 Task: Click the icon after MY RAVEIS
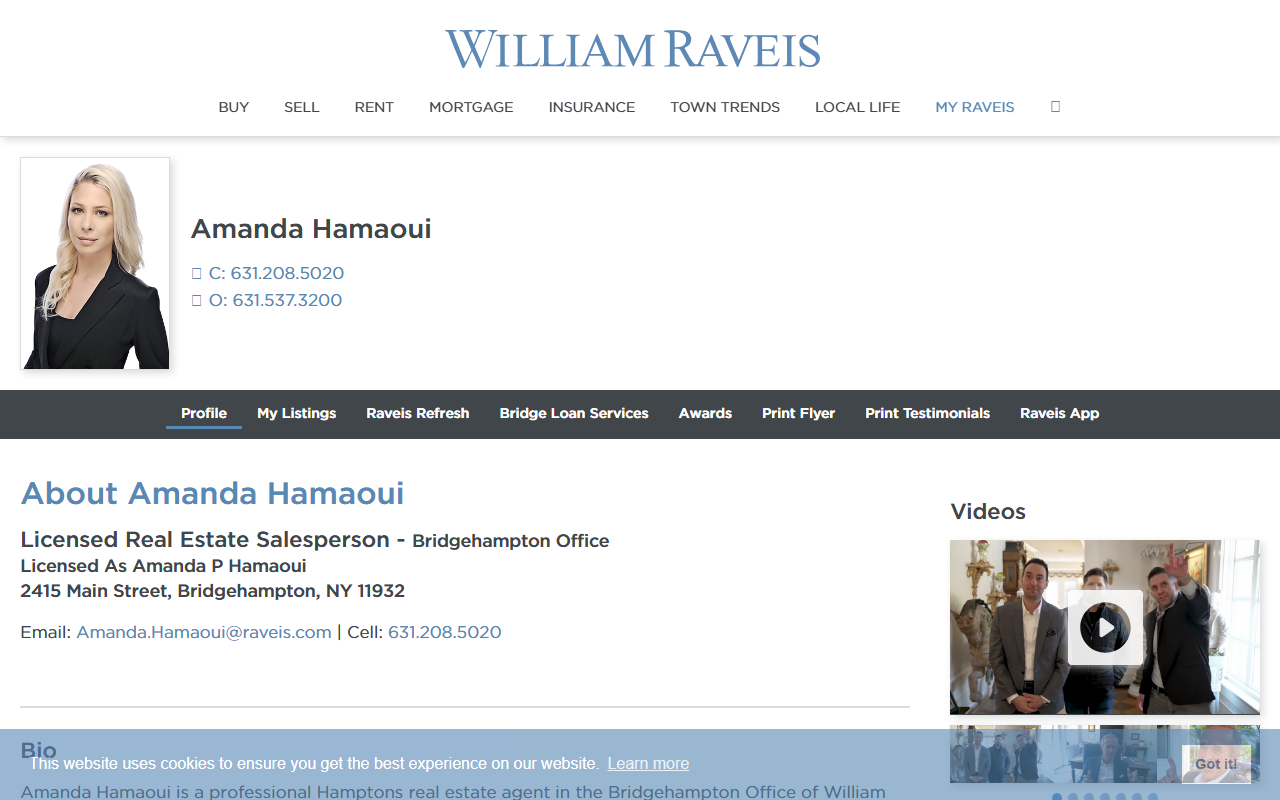point(1055,106)
